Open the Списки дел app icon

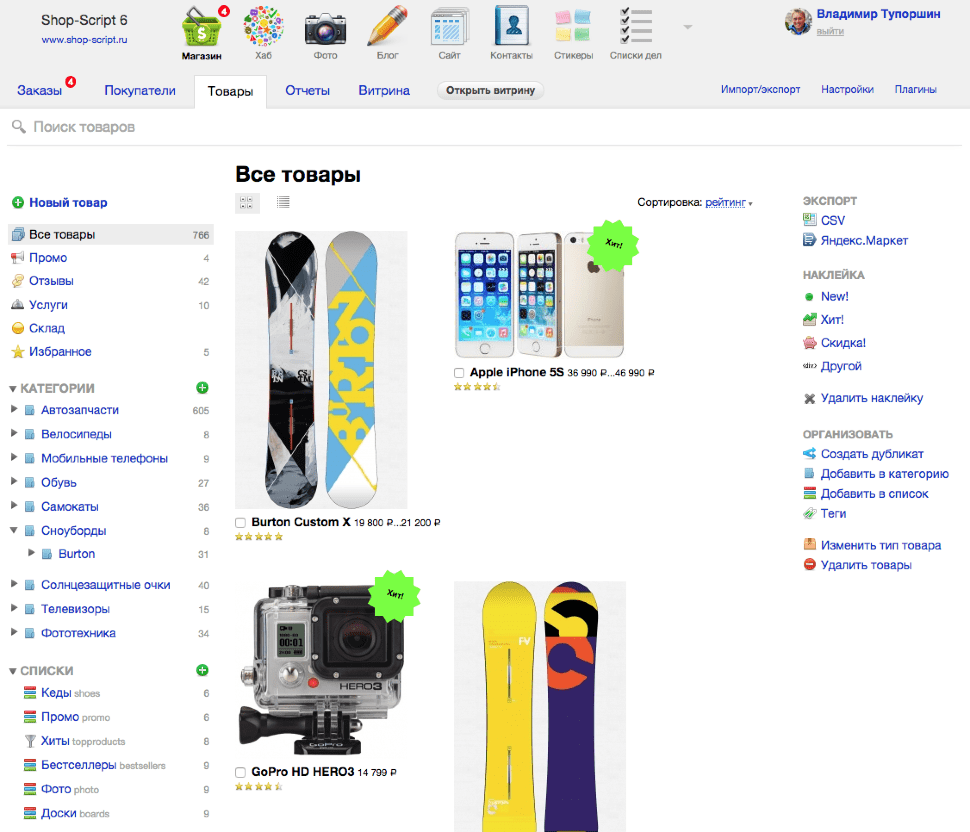tap(636, 25)
